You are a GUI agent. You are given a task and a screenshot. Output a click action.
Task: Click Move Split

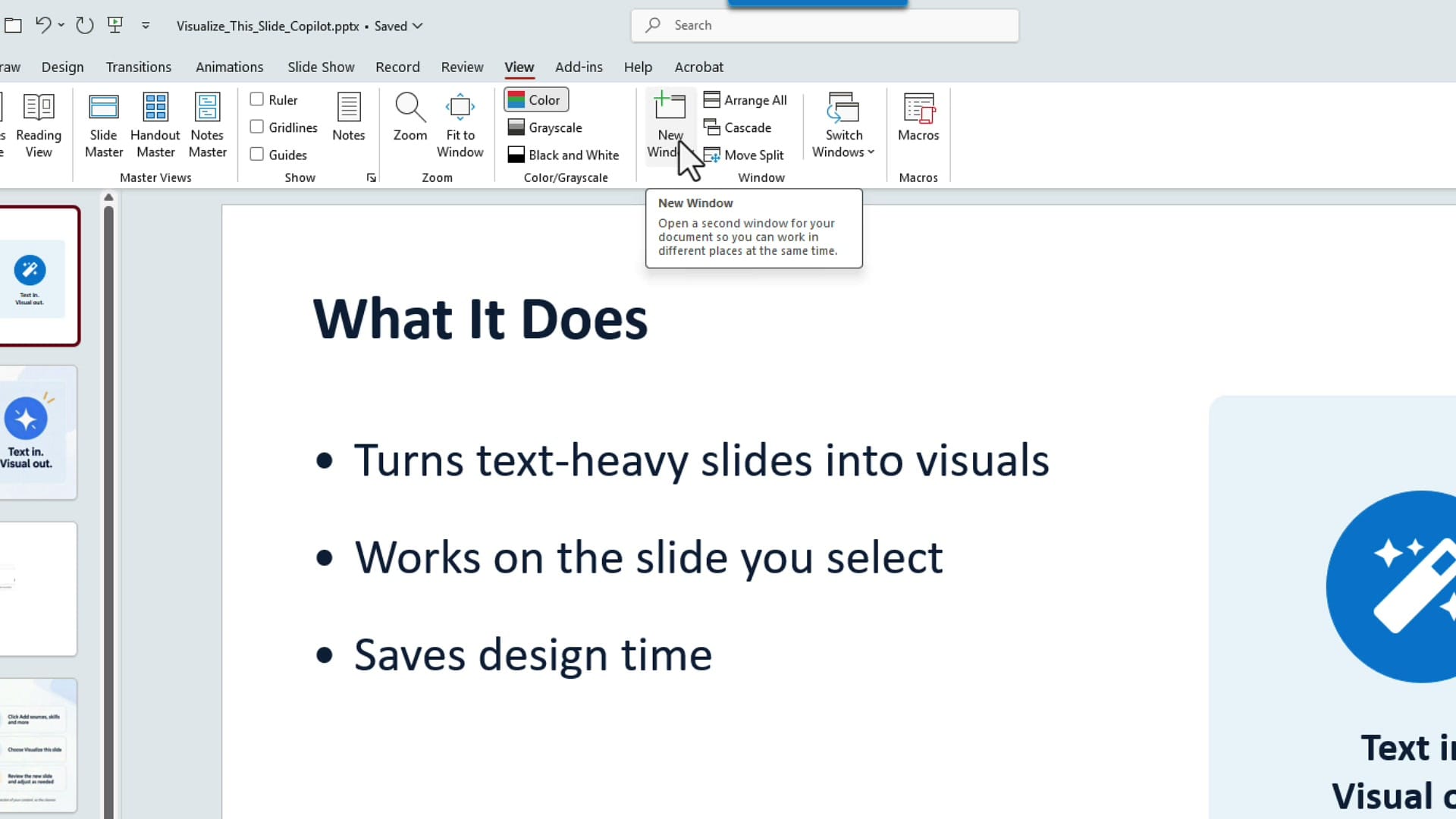pos(744,155)
